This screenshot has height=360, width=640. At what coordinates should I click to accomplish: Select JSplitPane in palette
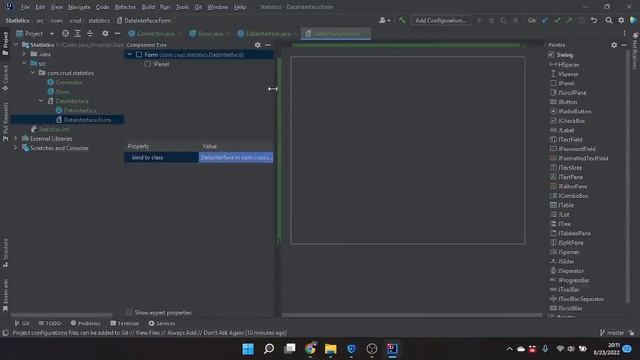tap(567, 243)
